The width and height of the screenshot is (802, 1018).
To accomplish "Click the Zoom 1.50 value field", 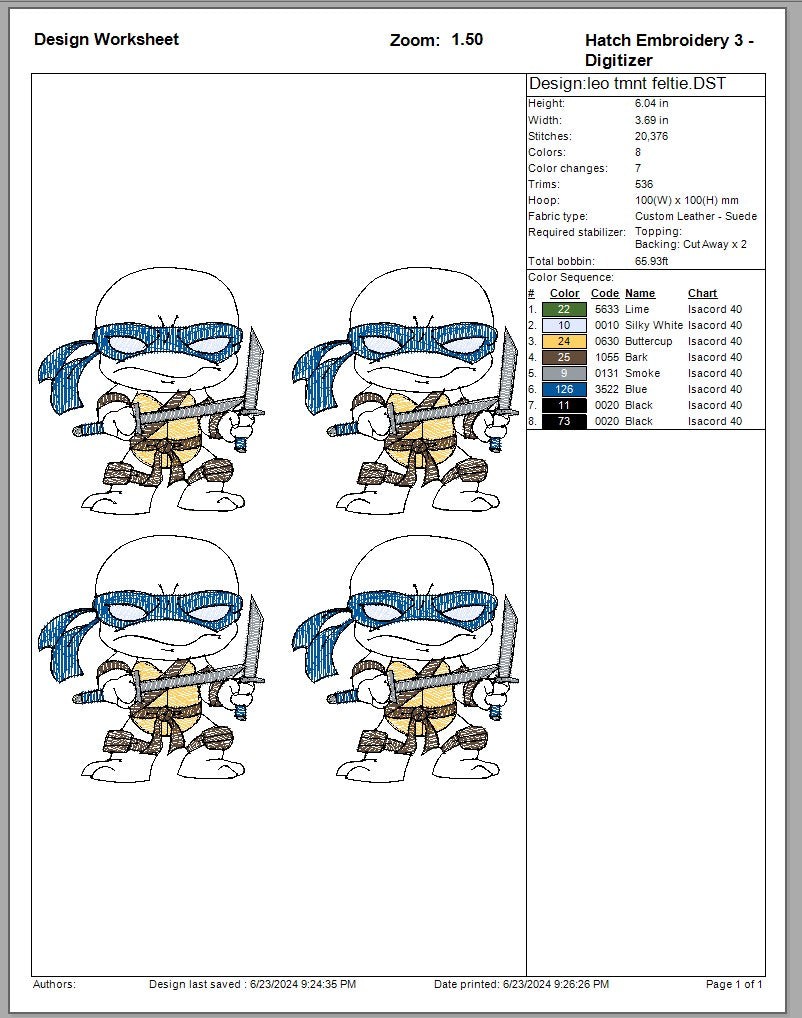I will 466,39.
